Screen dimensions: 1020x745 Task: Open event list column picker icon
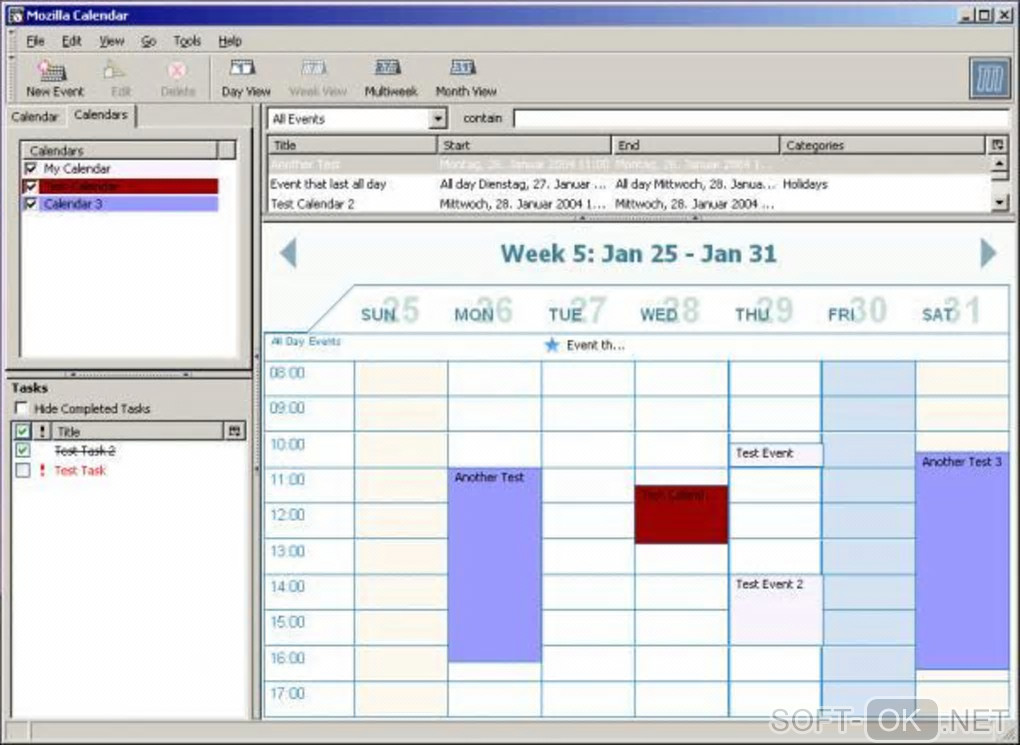coord(998,145)
